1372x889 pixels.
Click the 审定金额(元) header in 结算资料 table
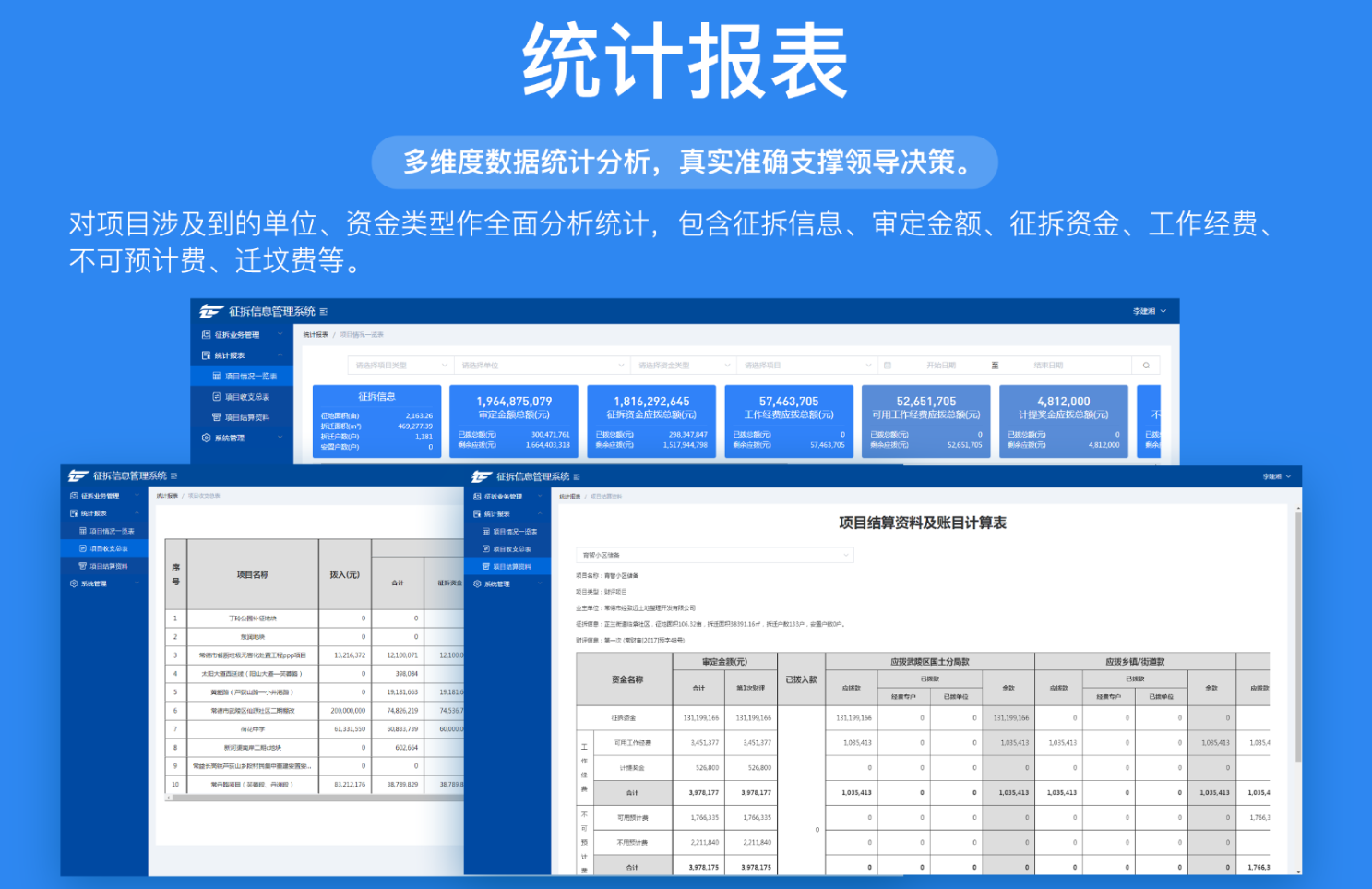coord(725,662)
